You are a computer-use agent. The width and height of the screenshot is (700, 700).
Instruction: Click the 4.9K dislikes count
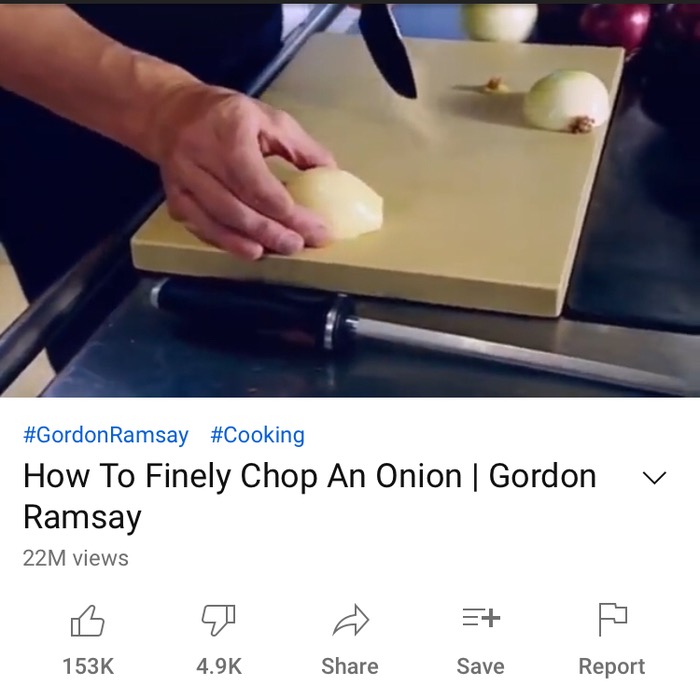point(219,666)
